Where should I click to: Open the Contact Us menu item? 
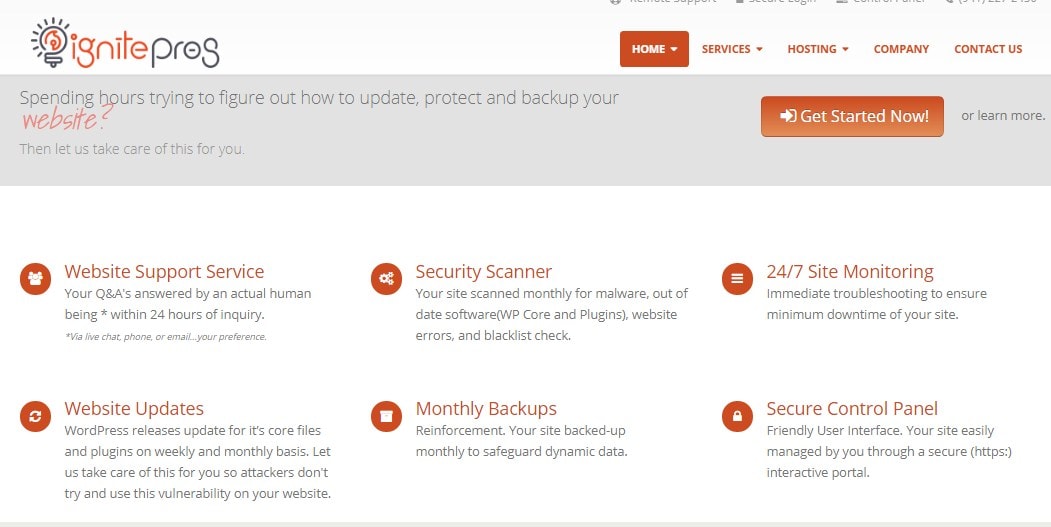988,49
